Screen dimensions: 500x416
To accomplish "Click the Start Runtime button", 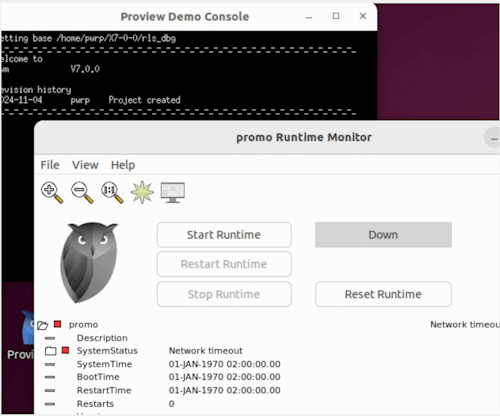I will coord(224,235).
